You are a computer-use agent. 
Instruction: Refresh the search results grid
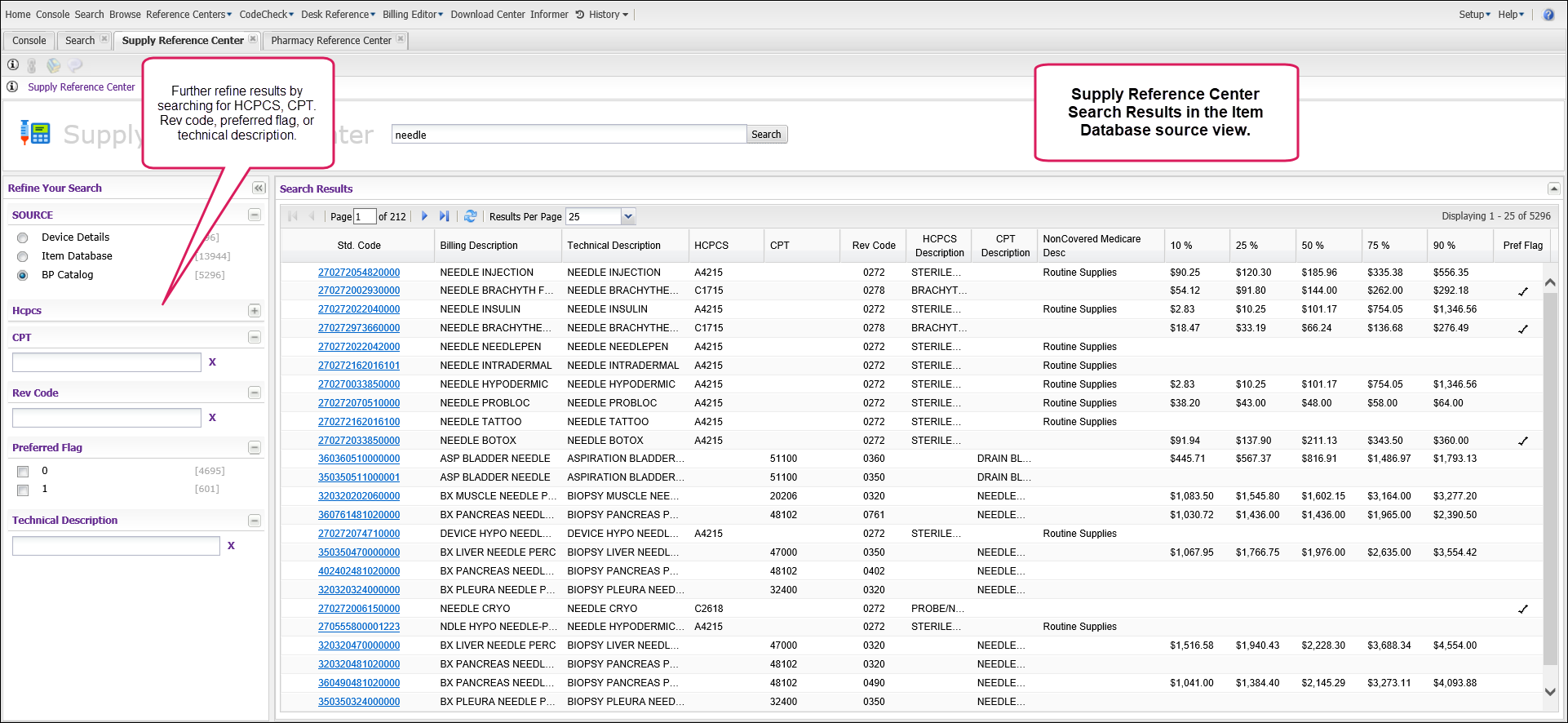[470, 216]
